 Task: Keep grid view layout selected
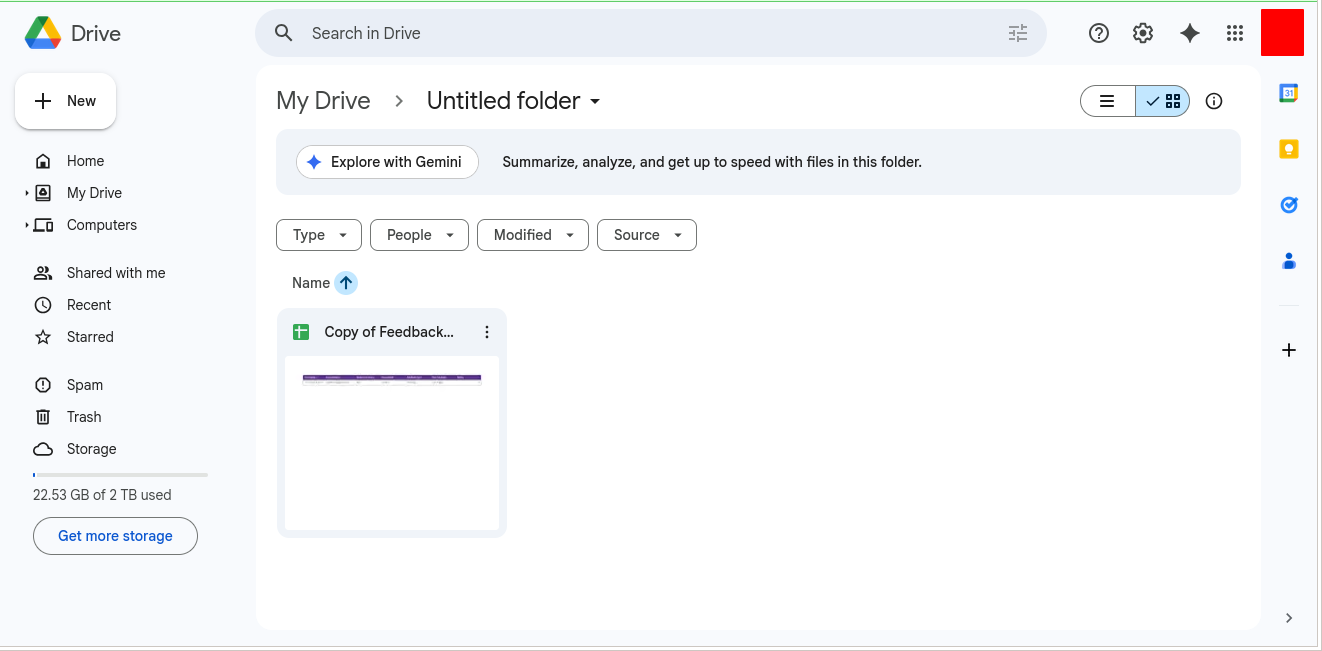point(1162,100)
